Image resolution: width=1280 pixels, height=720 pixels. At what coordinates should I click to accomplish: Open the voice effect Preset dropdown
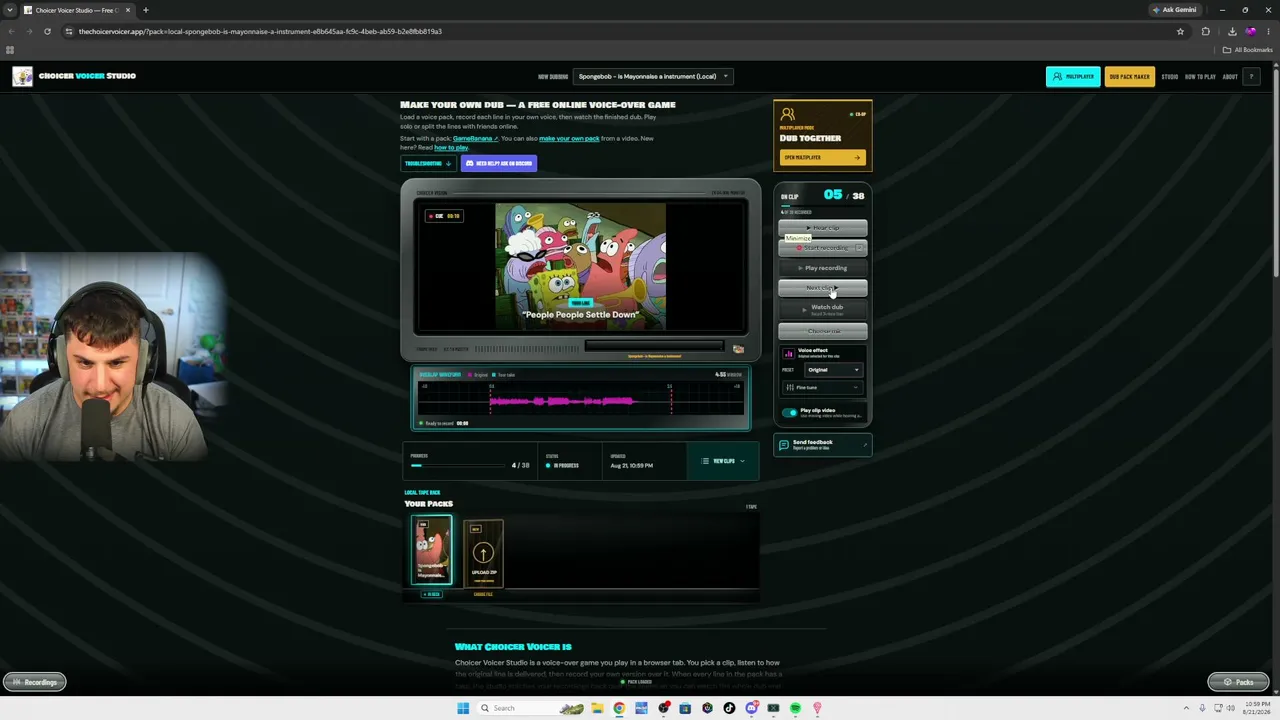pyautogui.click(x=833, y=370)
